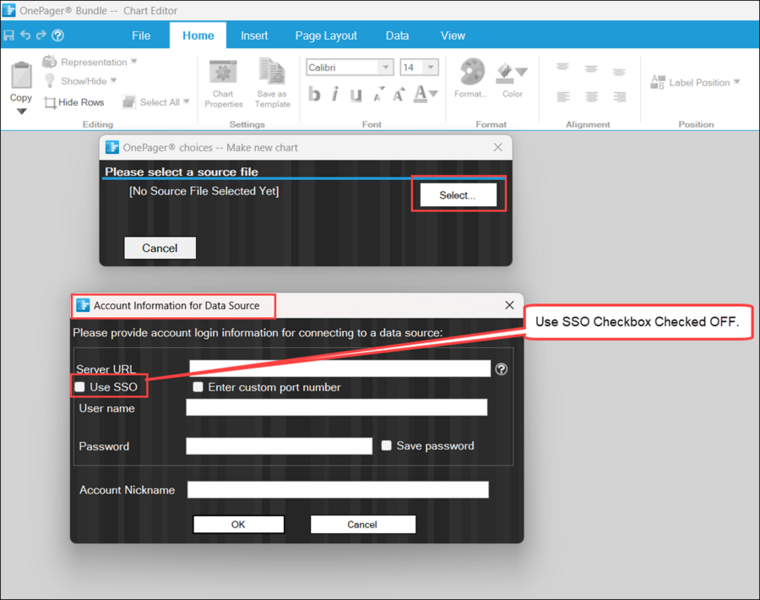Click the Server URL help icon
Screen dimensions: 760x600
[502, 369]
